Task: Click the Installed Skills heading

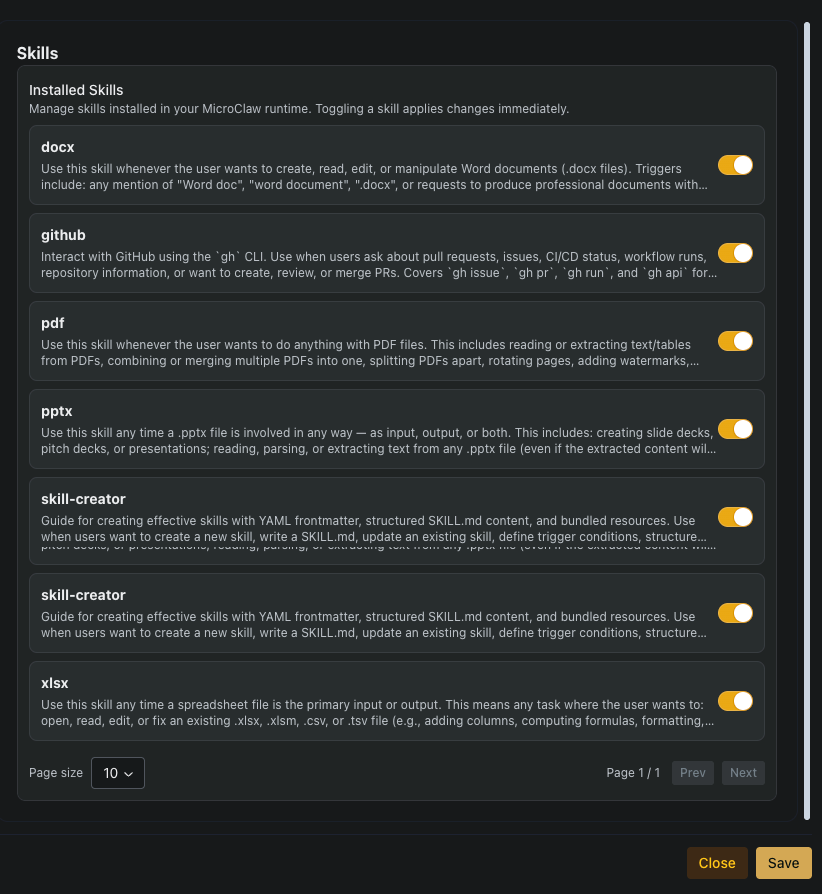Action: tap(76, 90)
